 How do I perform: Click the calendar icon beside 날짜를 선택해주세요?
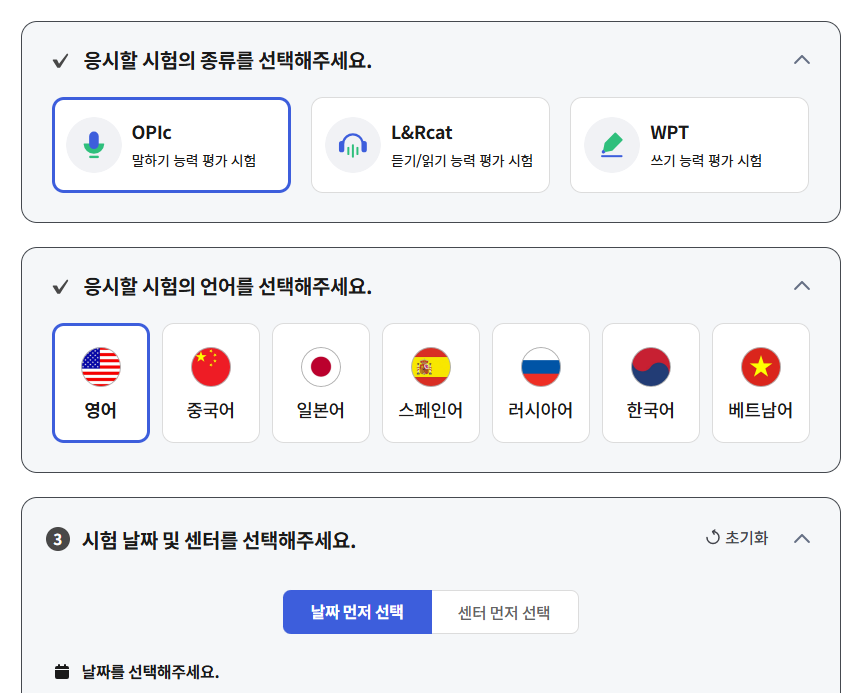click(62, 672)
